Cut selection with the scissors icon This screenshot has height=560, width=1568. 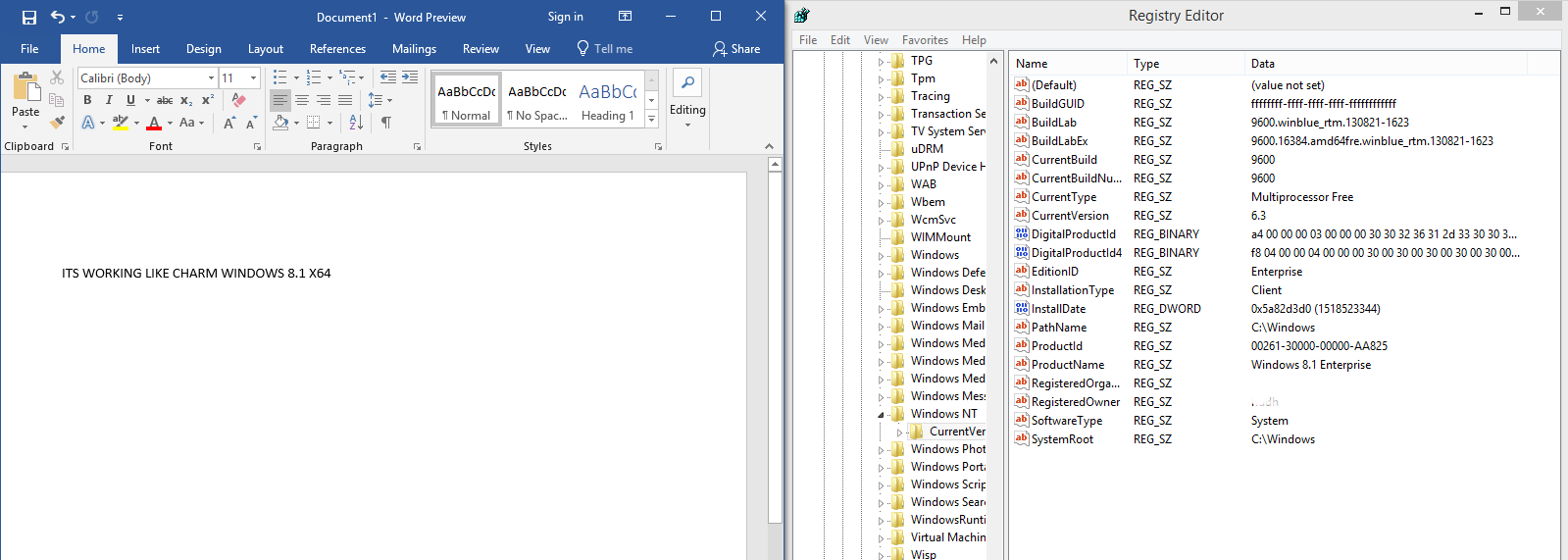tap(57, 76)
